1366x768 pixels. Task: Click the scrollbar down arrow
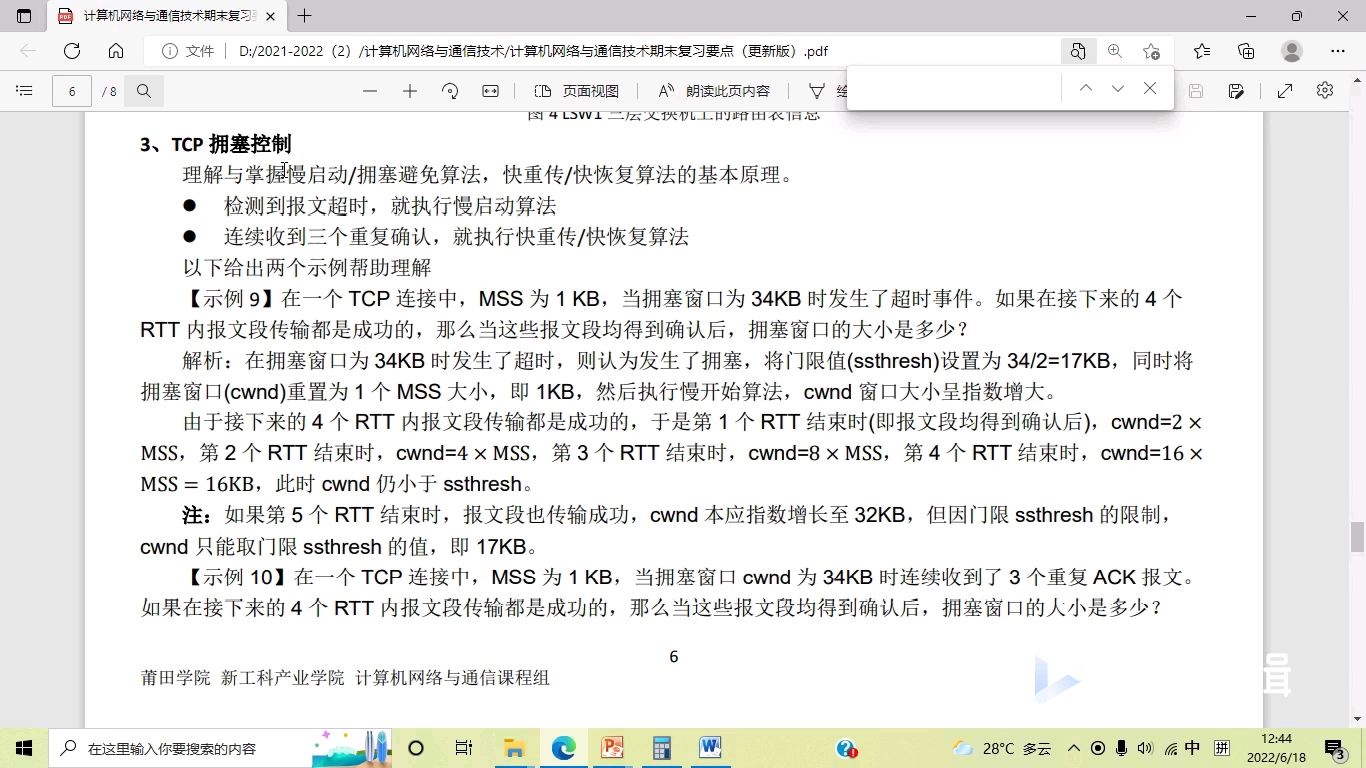[x=1357, y=719]
